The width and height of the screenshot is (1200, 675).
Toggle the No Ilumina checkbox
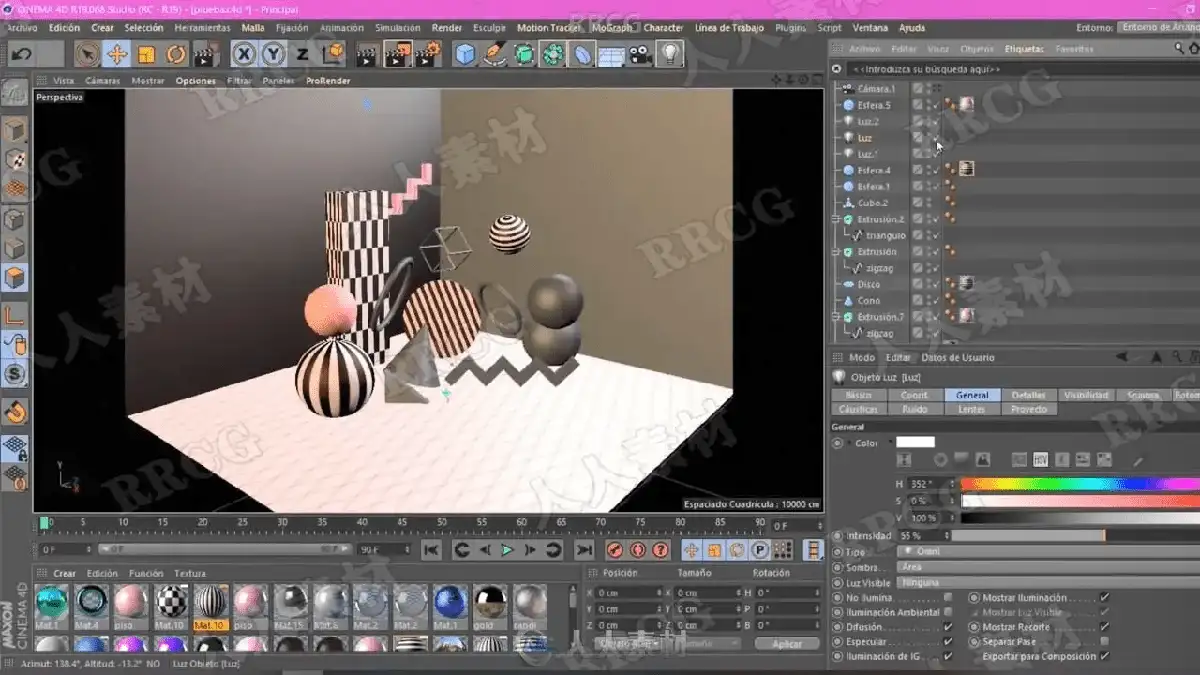948,598
